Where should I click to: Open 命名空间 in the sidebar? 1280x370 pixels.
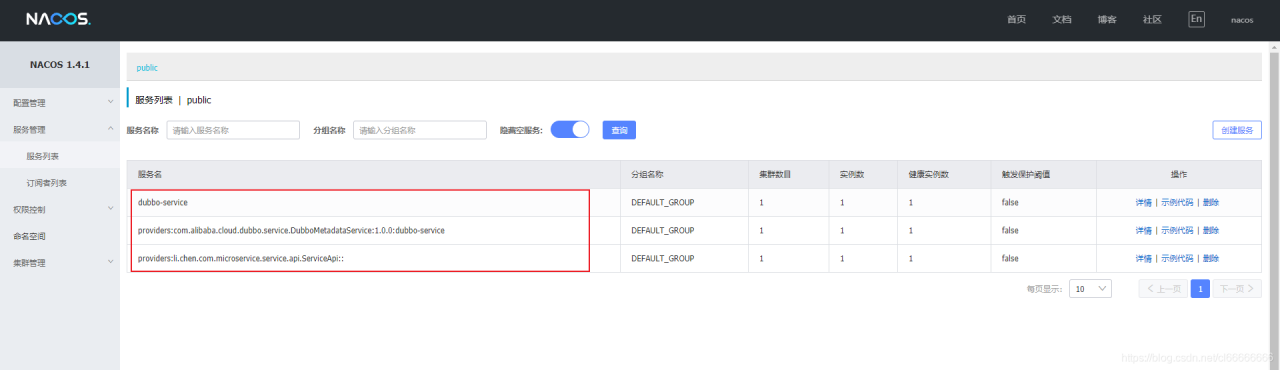29,237
